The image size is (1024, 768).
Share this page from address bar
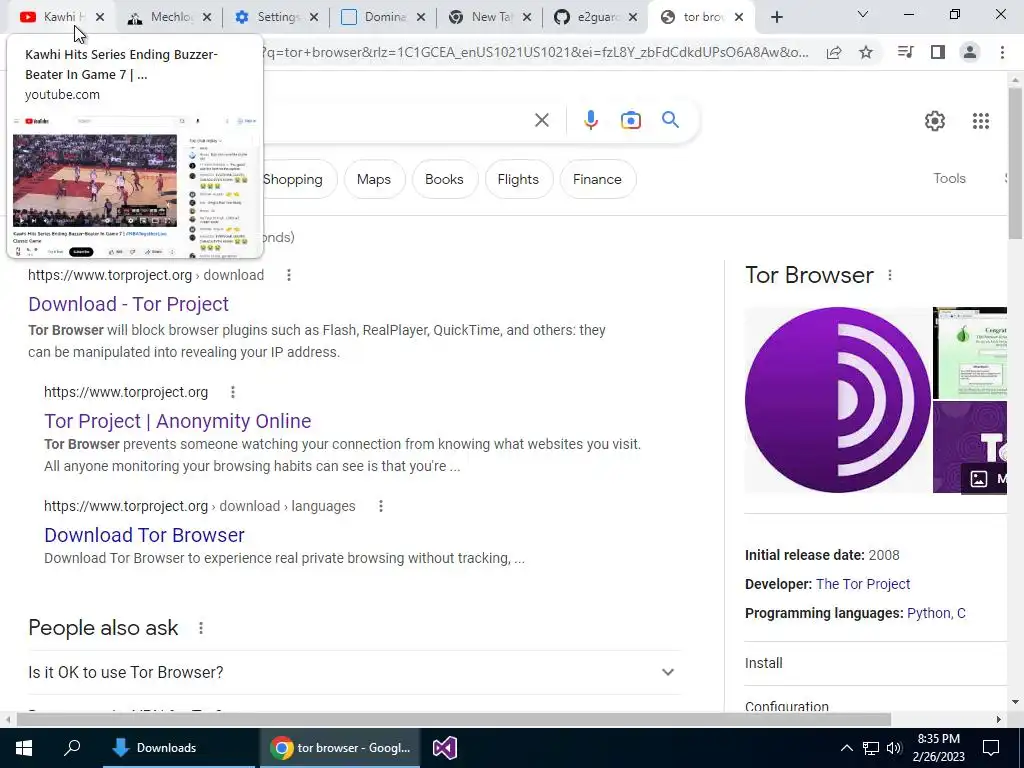pyautogui.click(x=833, y=53)
